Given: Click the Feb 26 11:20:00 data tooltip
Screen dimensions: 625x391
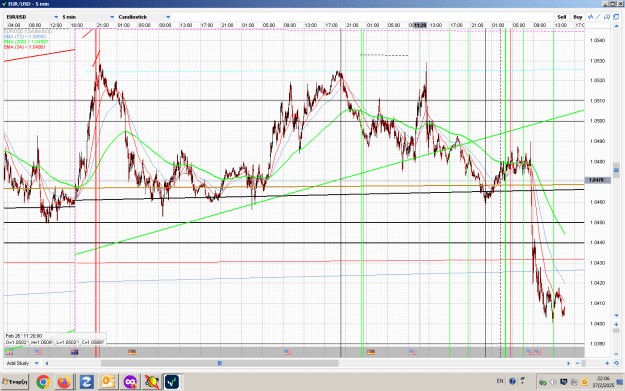Looking at the screenshot, I should pyautogui.click(x=55, y=339).
